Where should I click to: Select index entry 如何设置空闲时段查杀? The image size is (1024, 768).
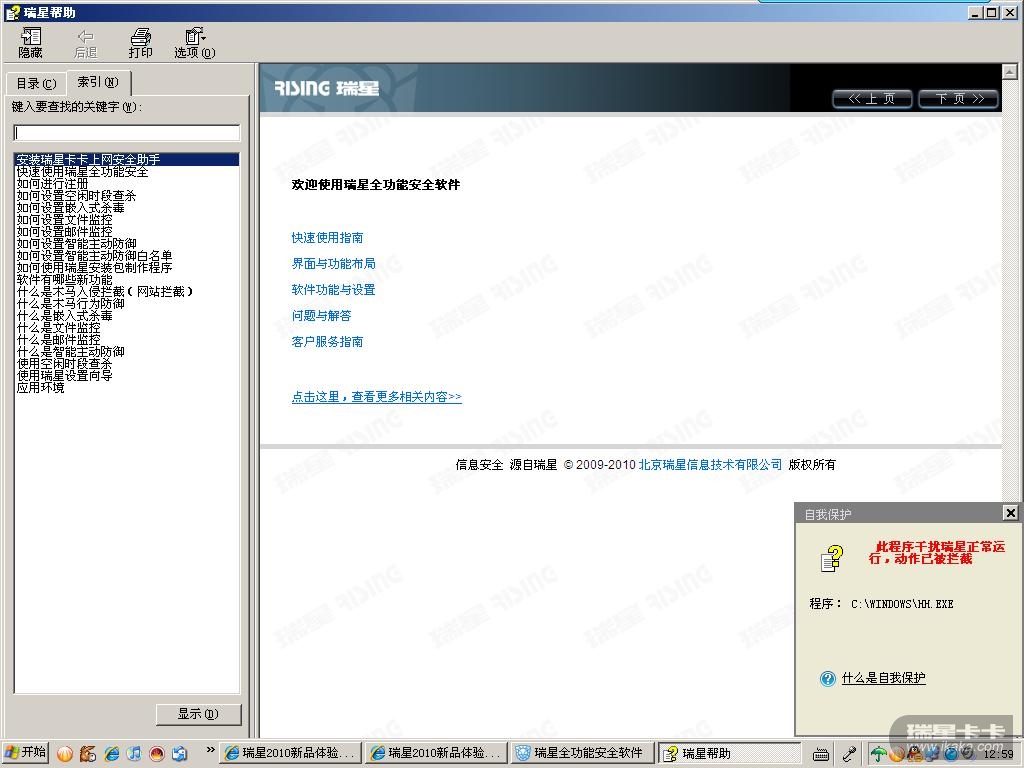click(x=76, y=195)
